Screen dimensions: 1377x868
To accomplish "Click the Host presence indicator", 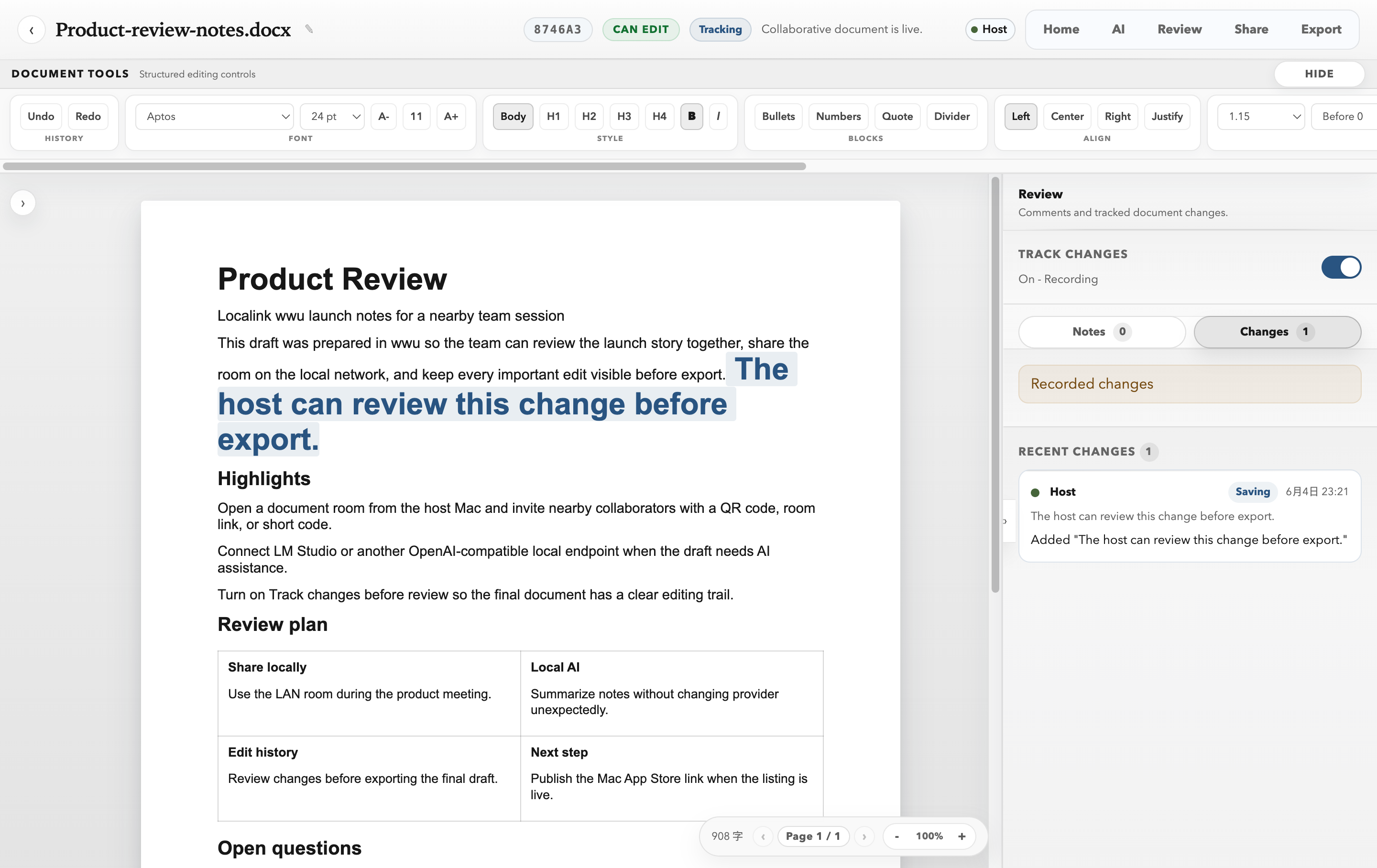I will coord(989,29).
